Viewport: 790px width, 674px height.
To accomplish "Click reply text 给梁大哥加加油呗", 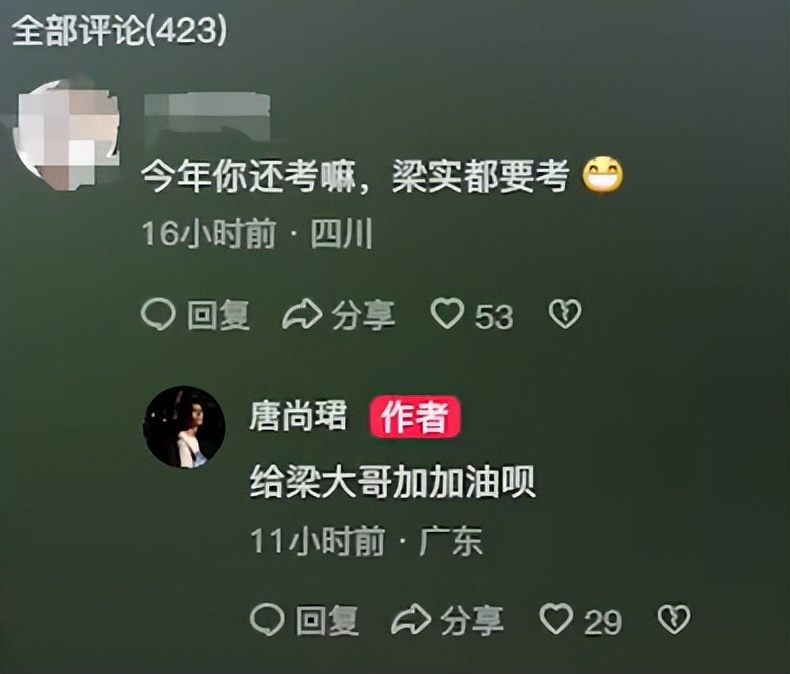I will 392,482.
